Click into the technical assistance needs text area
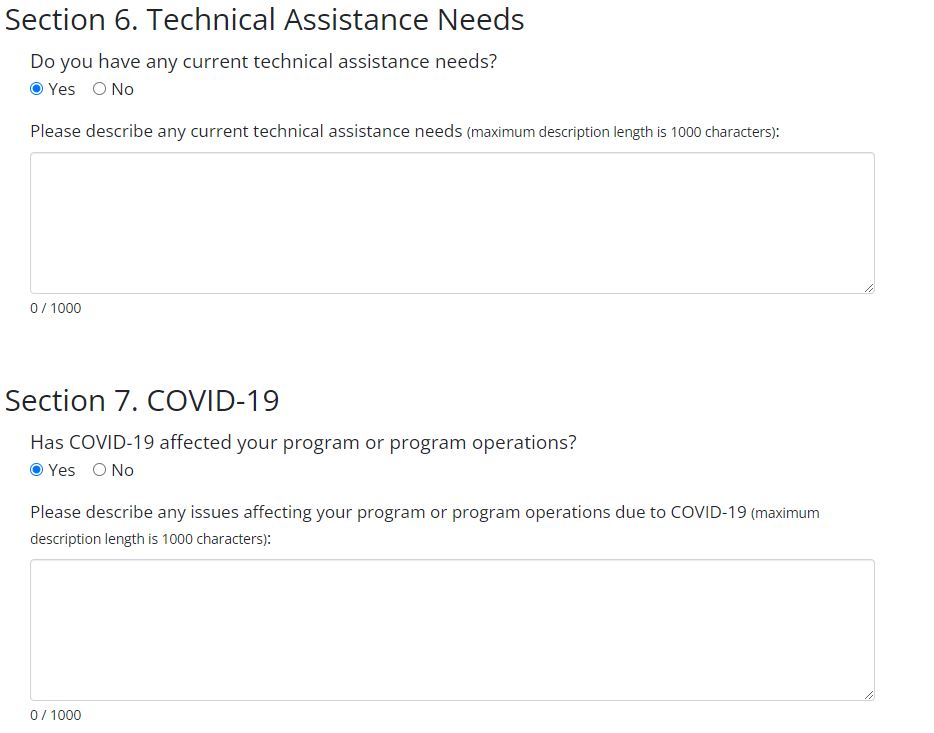This screenshot has width=934, height=733. [x=452, y=223]
